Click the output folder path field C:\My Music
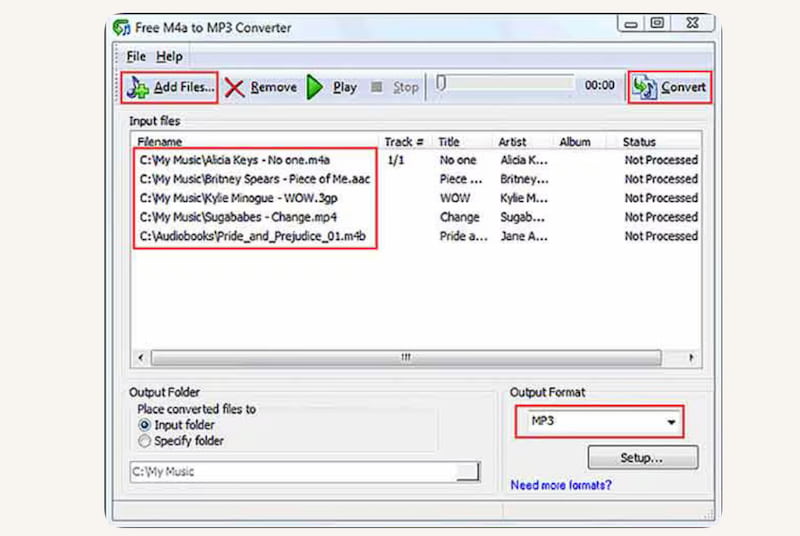 pos(293,472)
